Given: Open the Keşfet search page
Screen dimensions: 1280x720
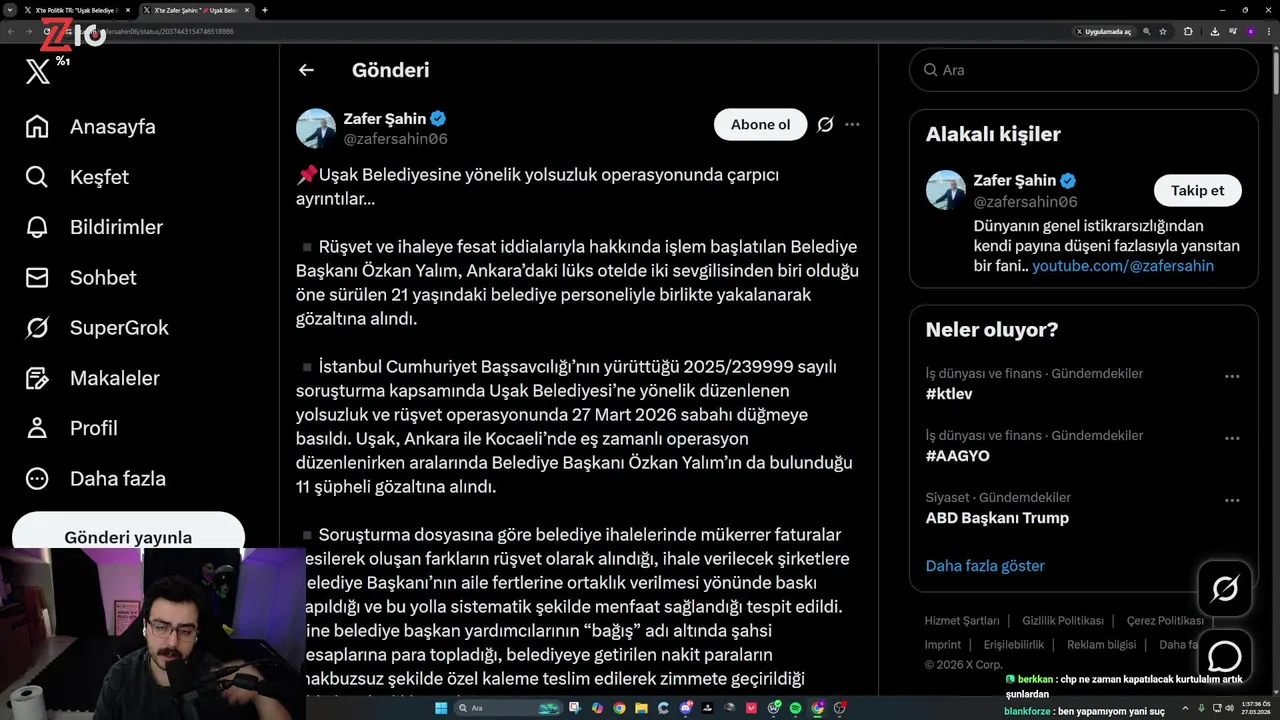Looking at the screenshot, I should [x=78, y=177].
